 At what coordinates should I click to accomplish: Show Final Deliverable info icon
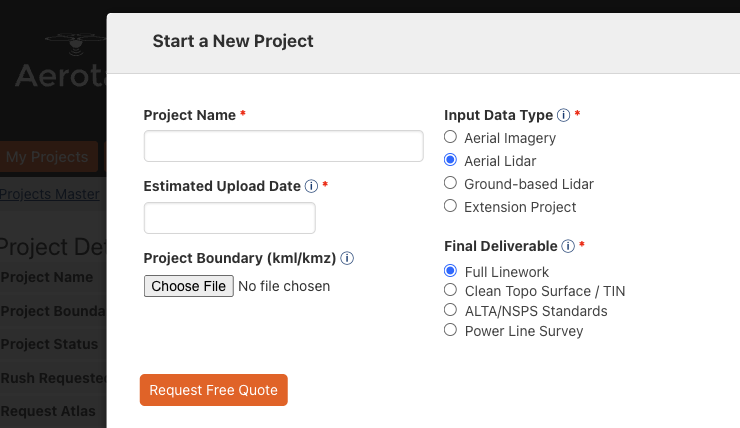click(x=568, y=246)
